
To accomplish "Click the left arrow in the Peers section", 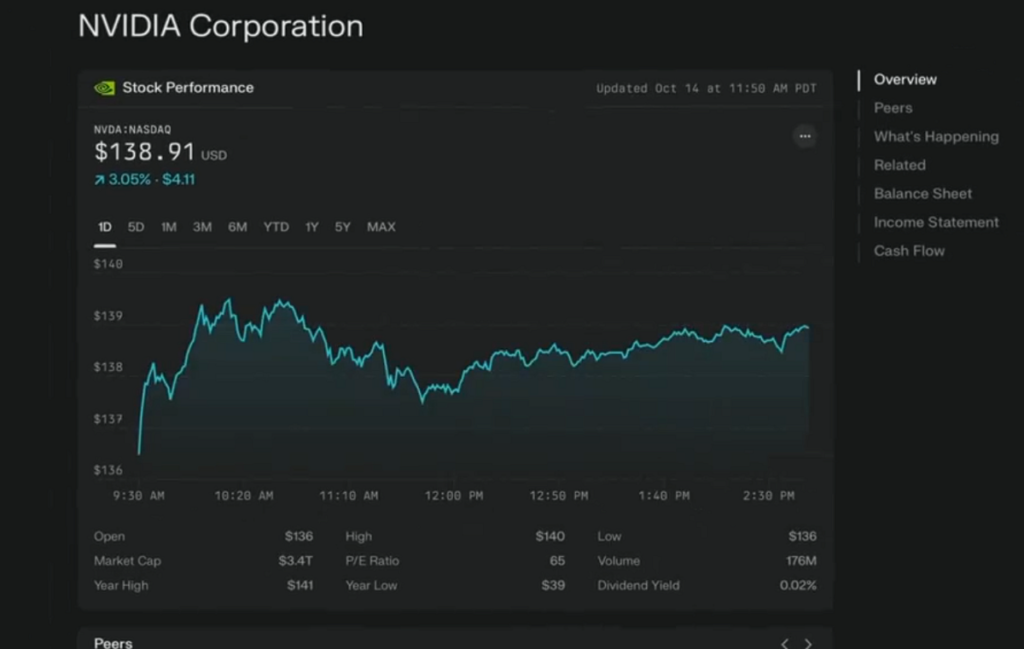I will (x=784, y=644).
